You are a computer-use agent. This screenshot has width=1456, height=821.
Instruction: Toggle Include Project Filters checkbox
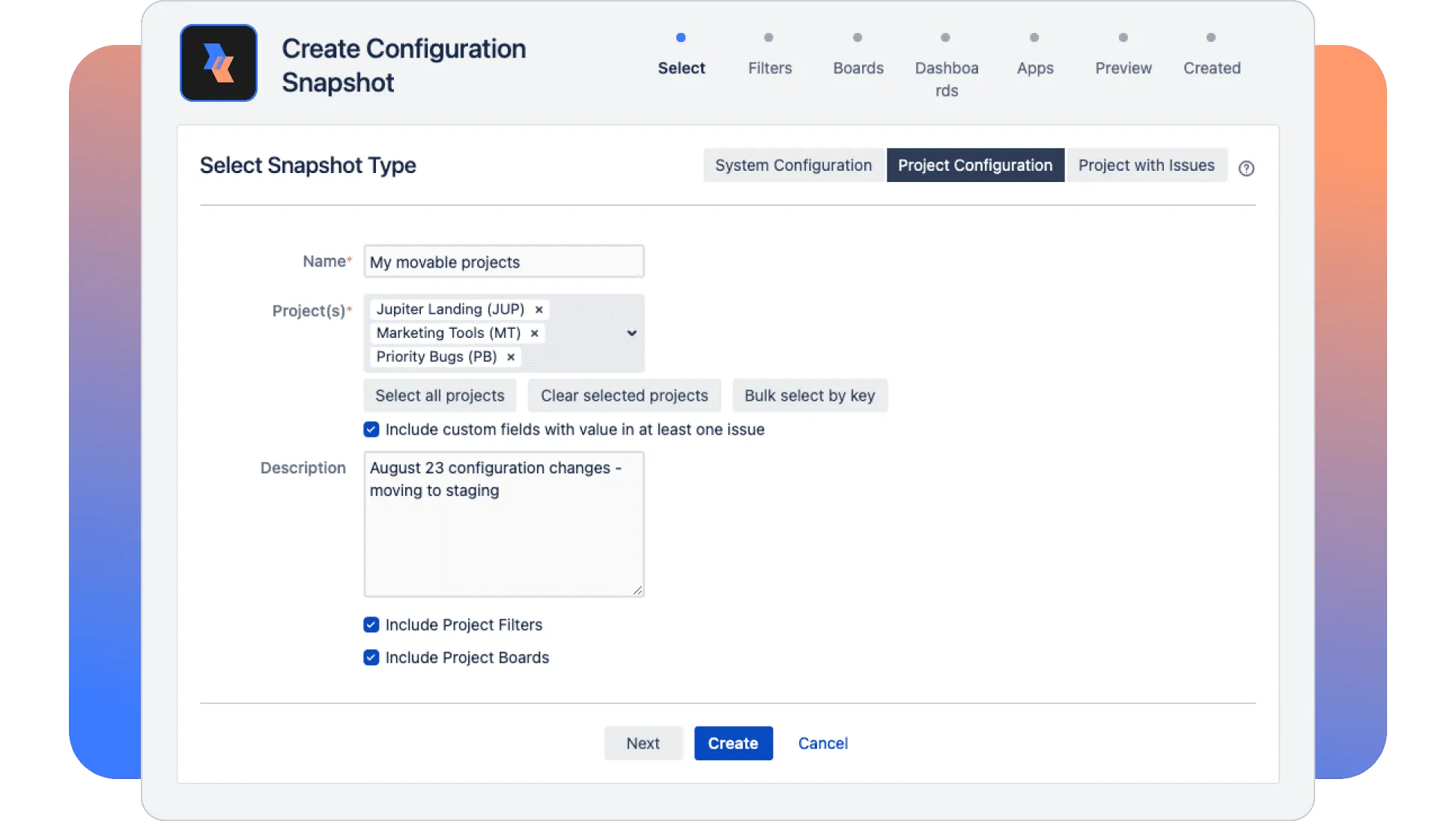(371, 625)
